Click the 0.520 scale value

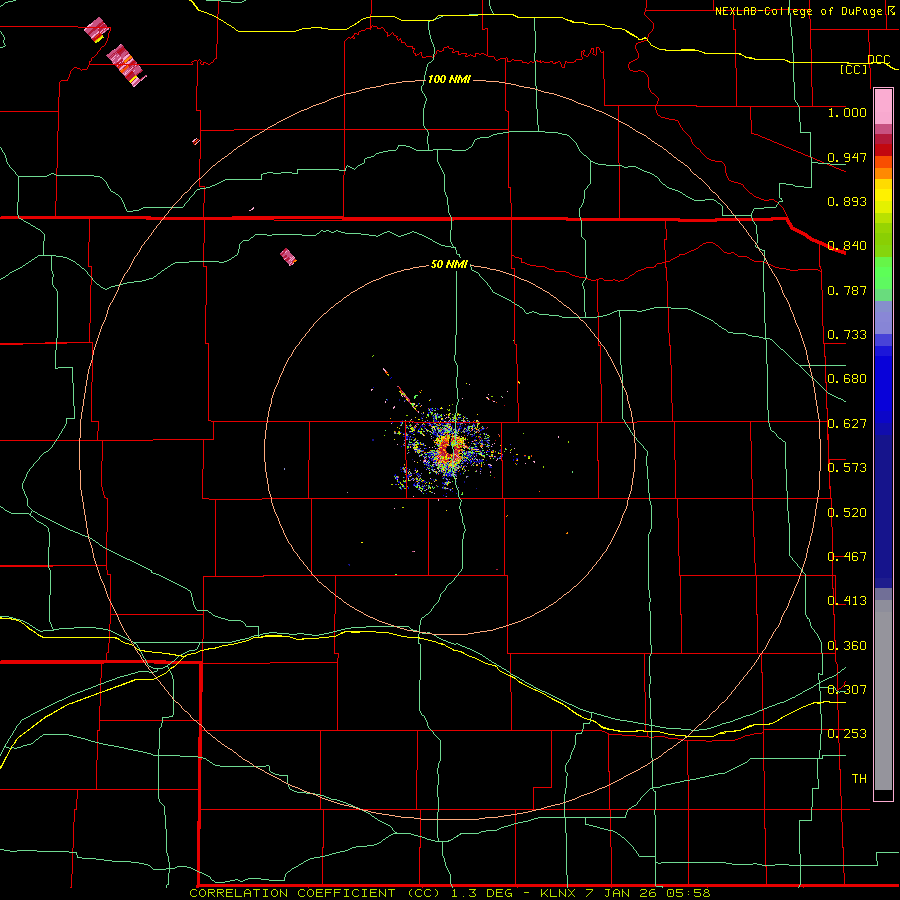click(847, 513)
